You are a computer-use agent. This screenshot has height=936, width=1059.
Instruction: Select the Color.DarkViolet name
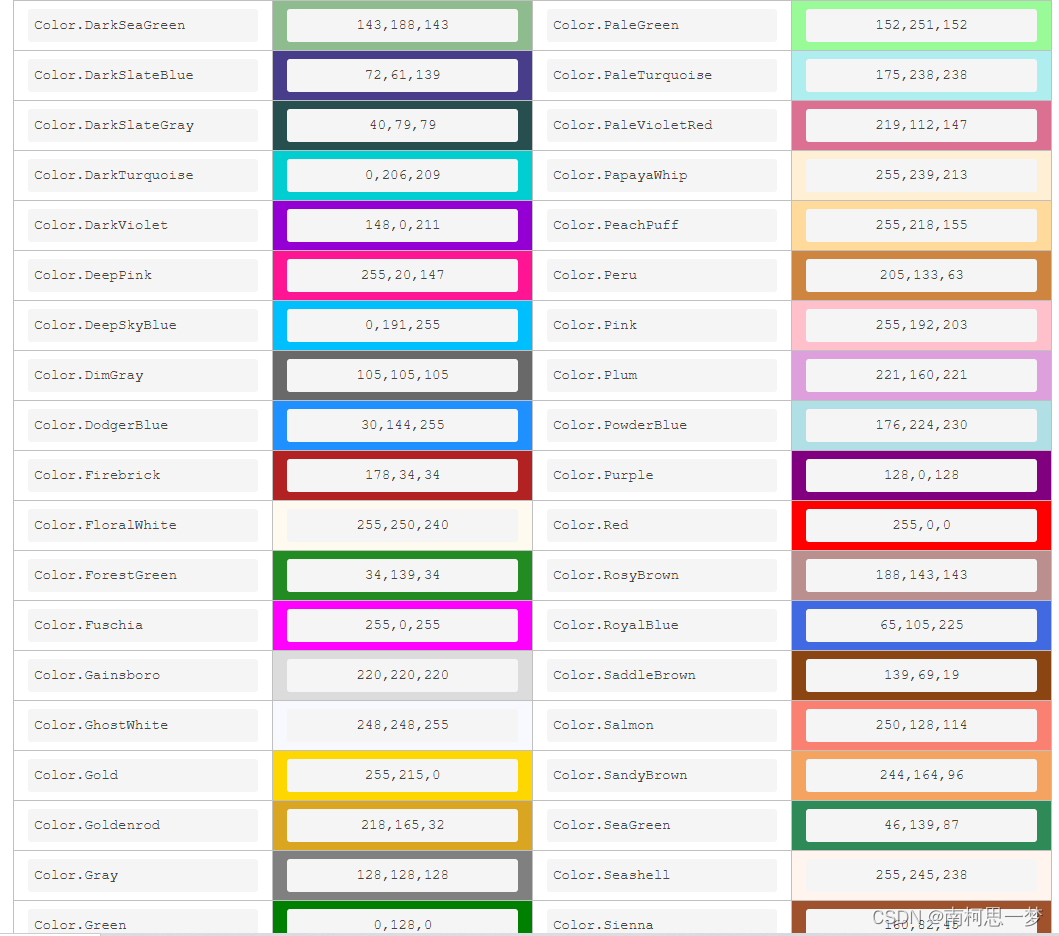143,225
